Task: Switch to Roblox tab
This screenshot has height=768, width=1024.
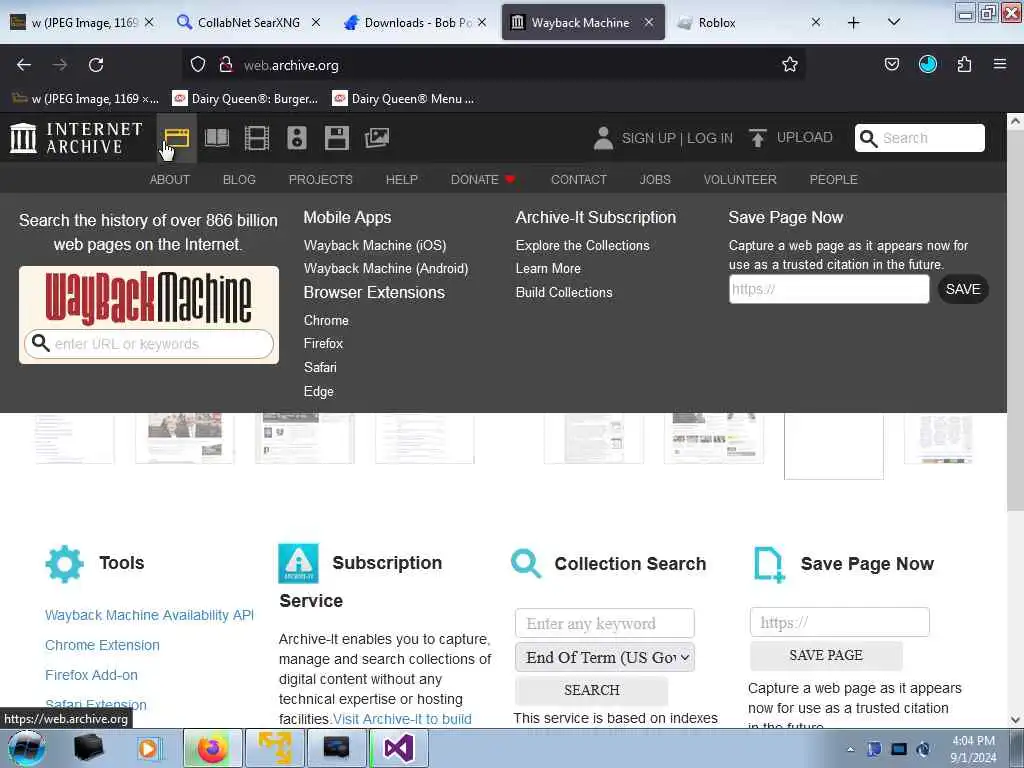Action: coord(746,23)
